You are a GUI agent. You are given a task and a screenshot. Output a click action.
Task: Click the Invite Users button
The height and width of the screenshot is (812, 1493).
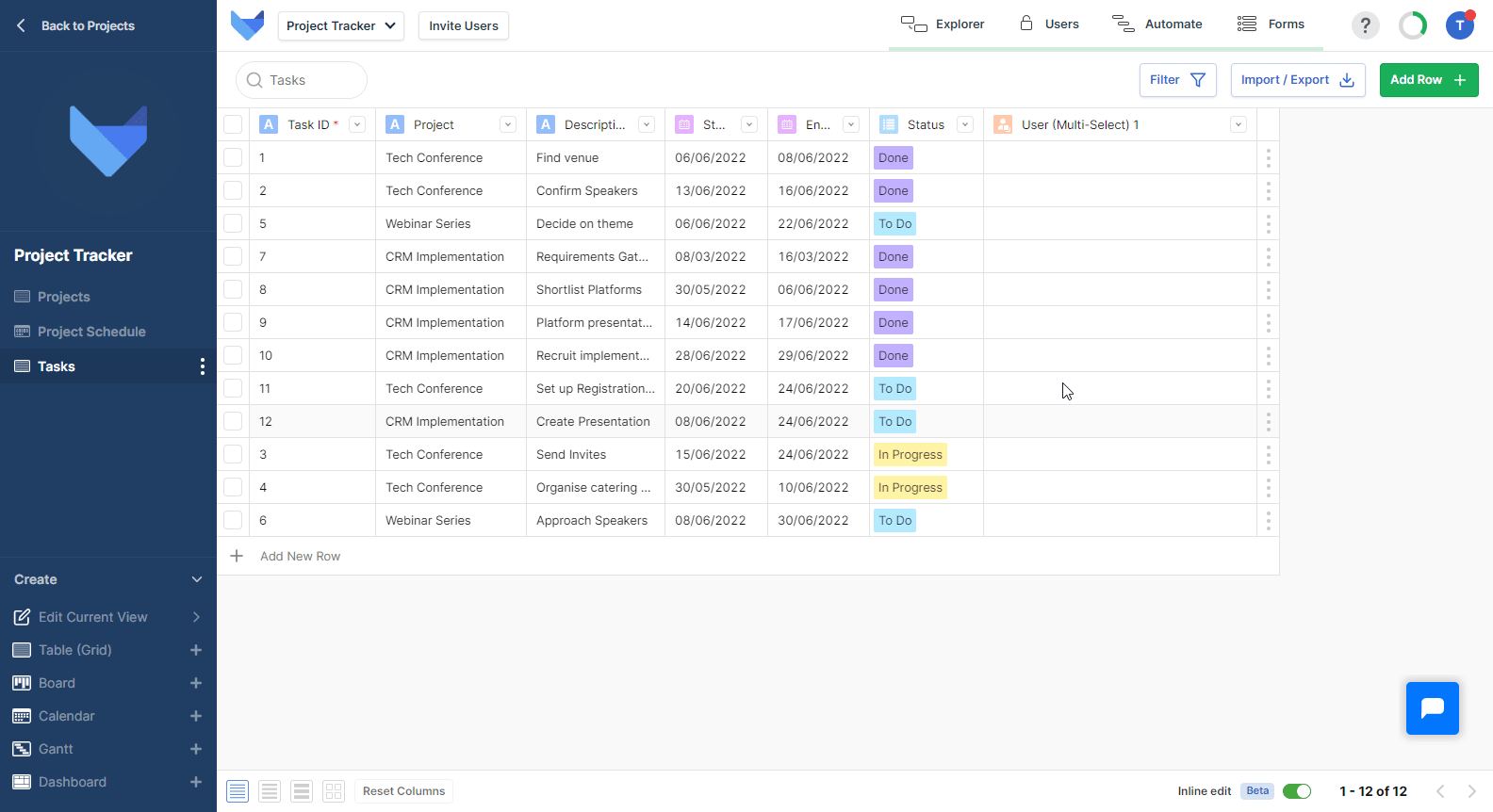464,25
